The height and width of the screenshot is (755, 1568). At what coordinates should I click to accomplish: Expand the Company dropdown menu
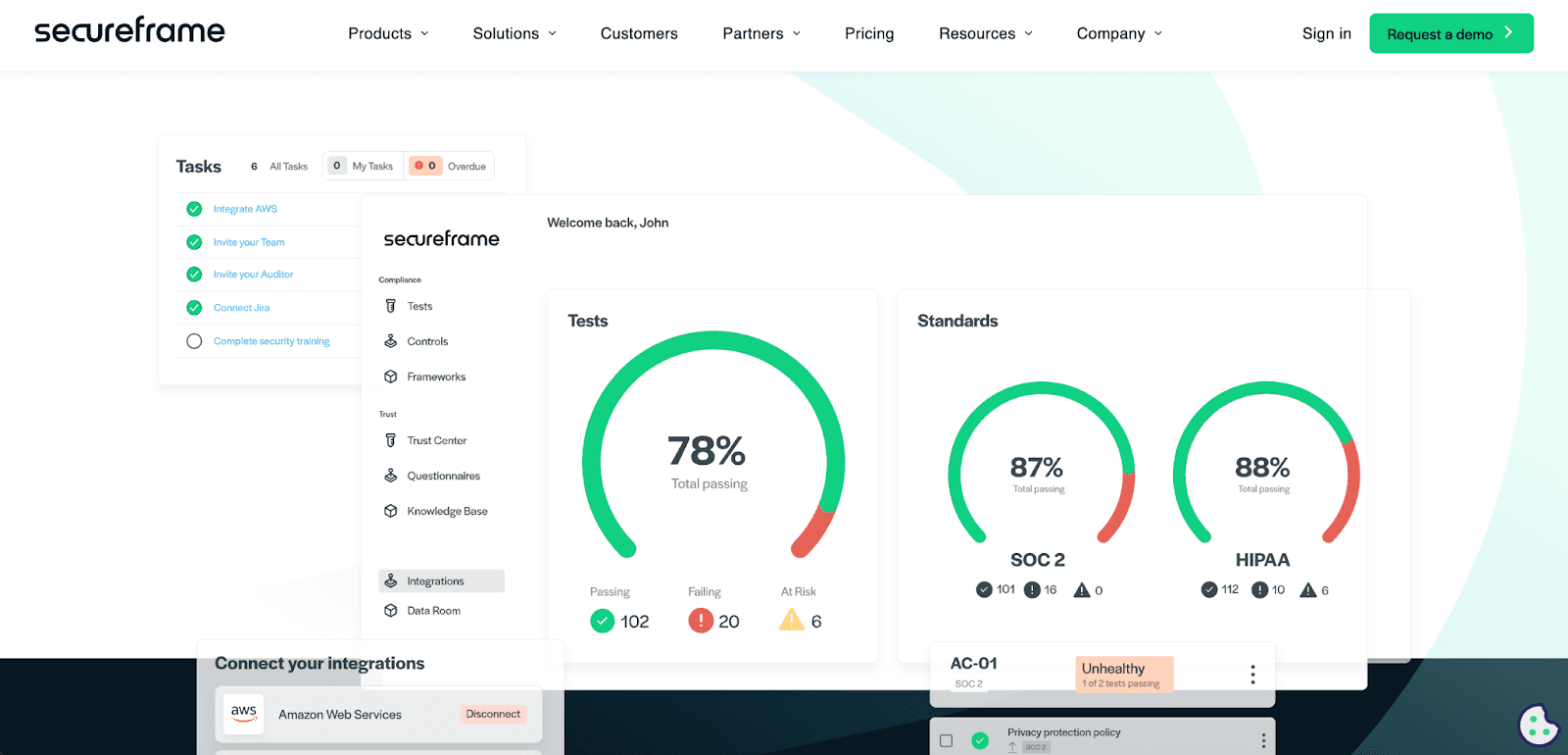1119,33
